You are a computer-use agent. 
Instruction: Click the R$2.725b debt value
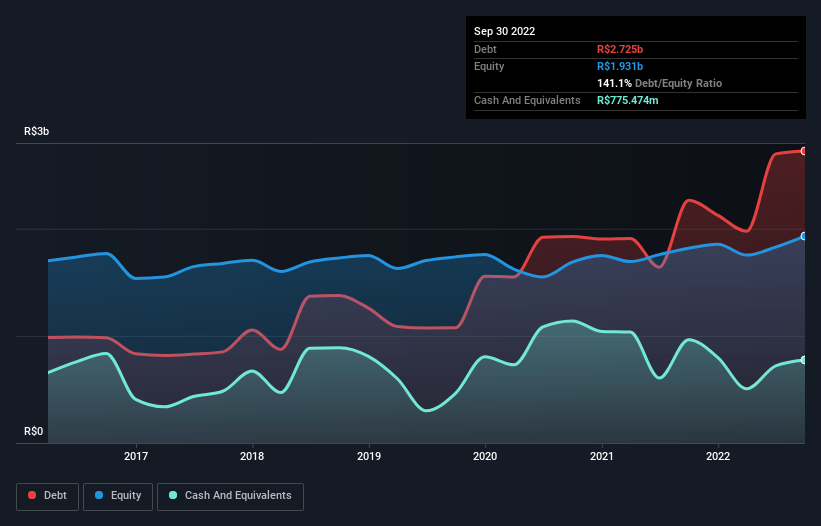[620, 49]
